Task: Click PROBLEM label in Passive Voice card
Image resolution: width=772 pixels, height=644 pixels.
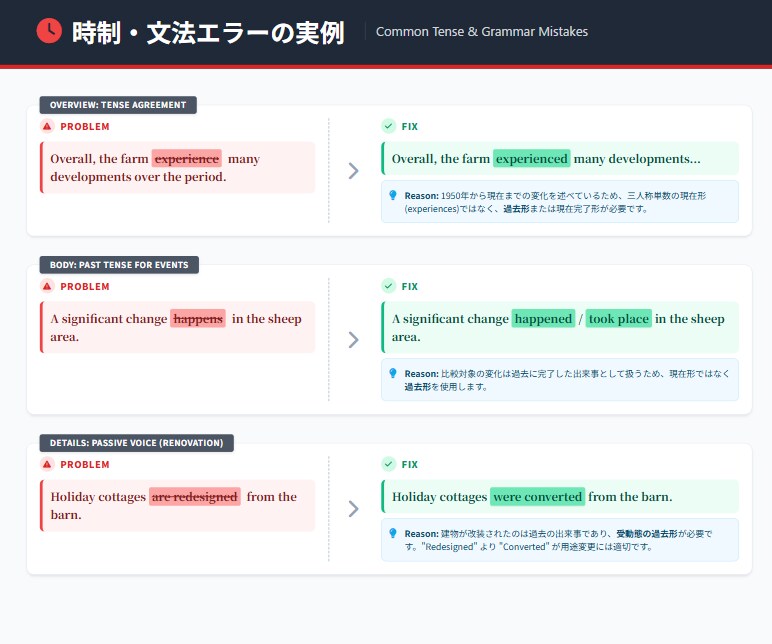Action: click(x=85, y=464)
